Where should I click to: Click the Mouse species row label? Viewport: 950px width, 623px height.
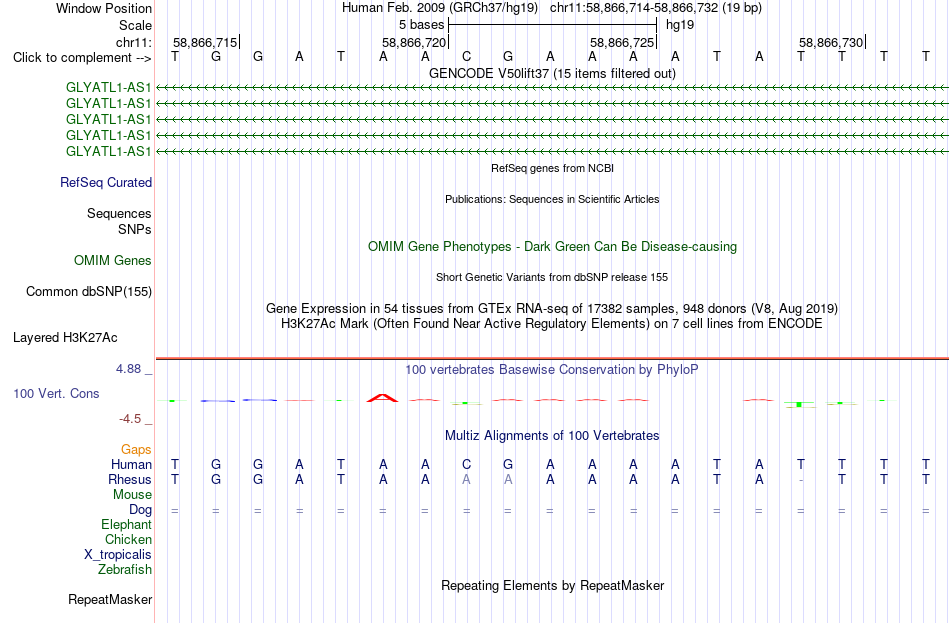[133, 495]
